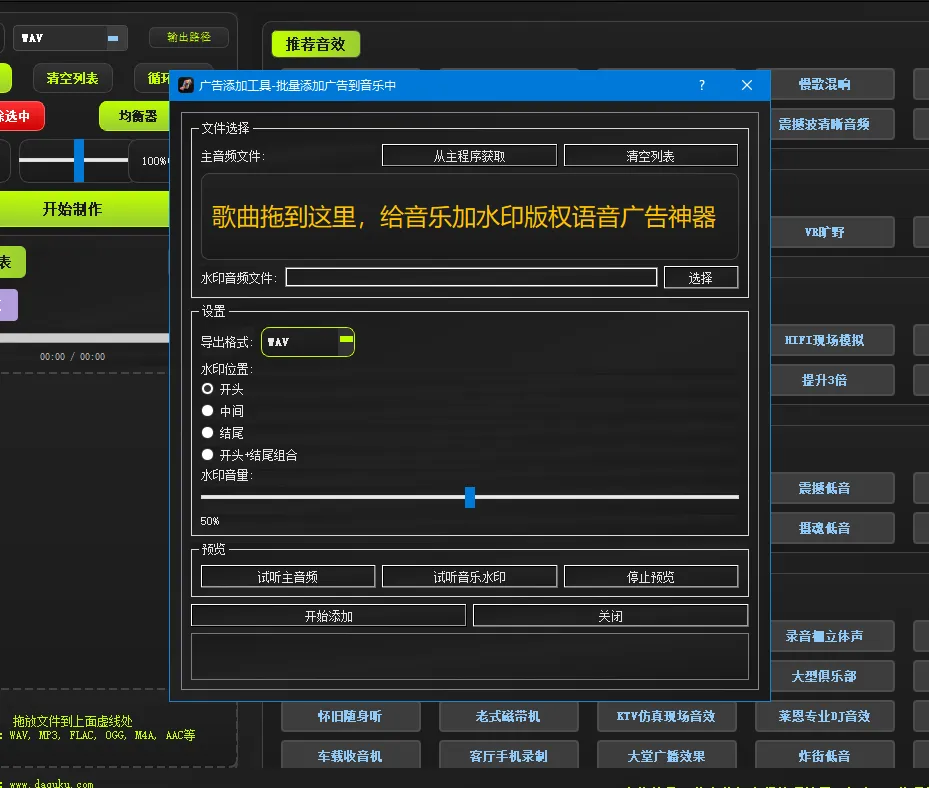929x788 pixels.
Task: Open the 导出格式 WAV dropdown
Action: point(307,342)
